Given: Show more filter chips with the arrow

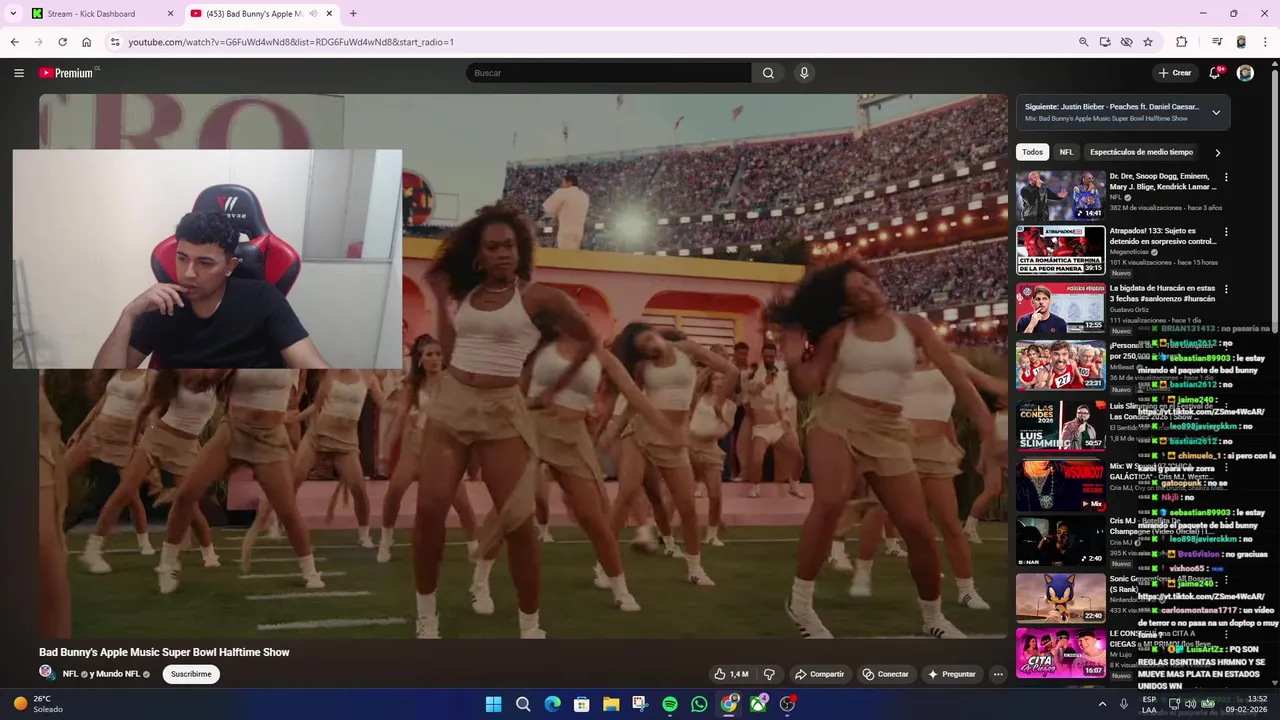Looking at the screenshot, I should [x=1217, y=153].
